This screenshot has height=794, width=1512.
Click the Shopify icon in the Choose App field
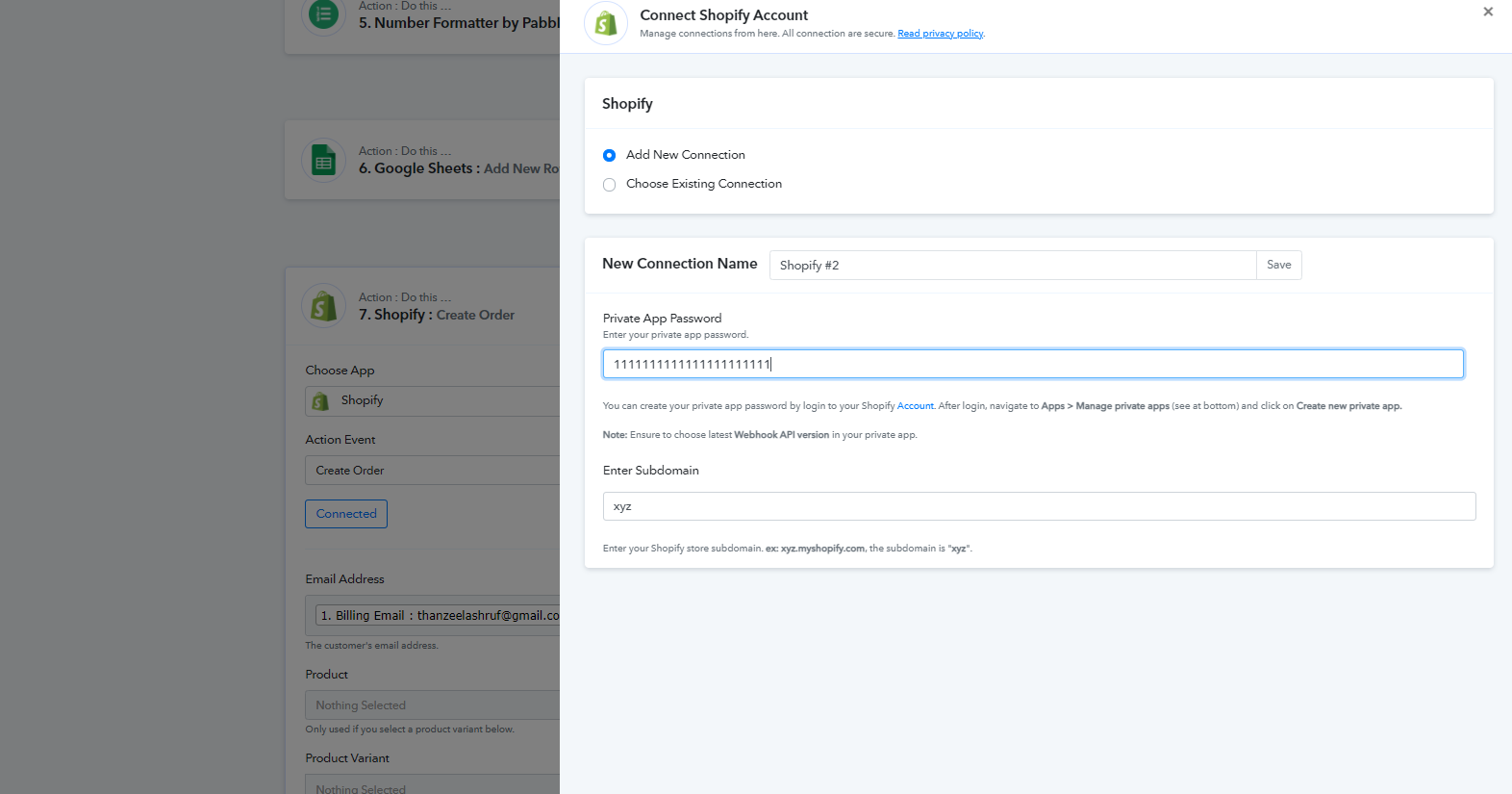[x=320, y=401]
